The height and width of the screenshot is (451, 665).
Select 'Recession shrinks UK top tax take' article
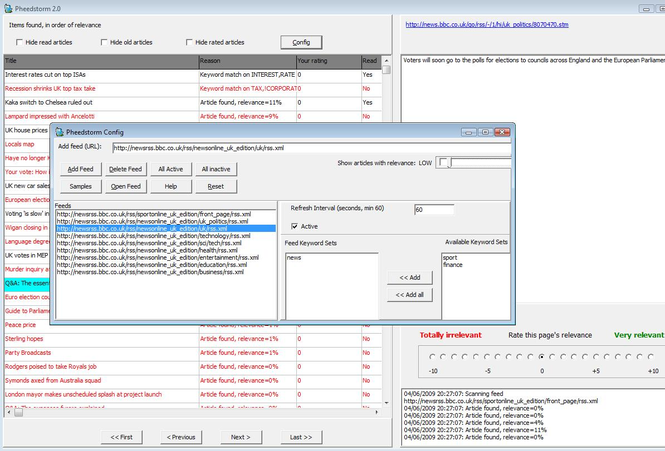pos(193,89)
